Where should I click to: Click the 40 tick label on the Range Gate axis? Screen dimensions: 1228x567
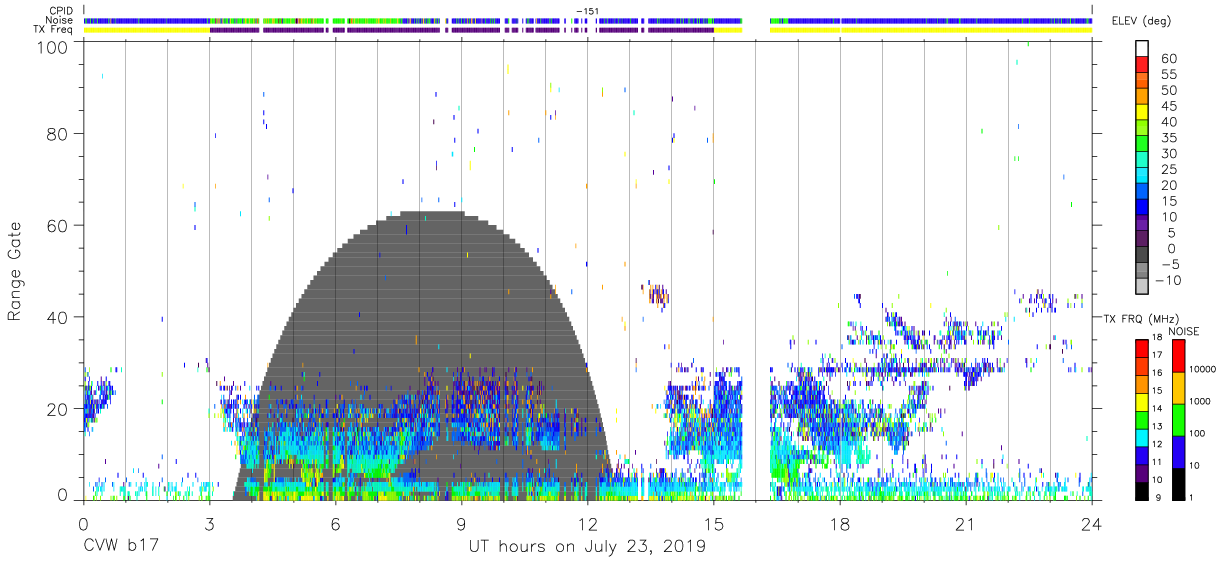58,317
